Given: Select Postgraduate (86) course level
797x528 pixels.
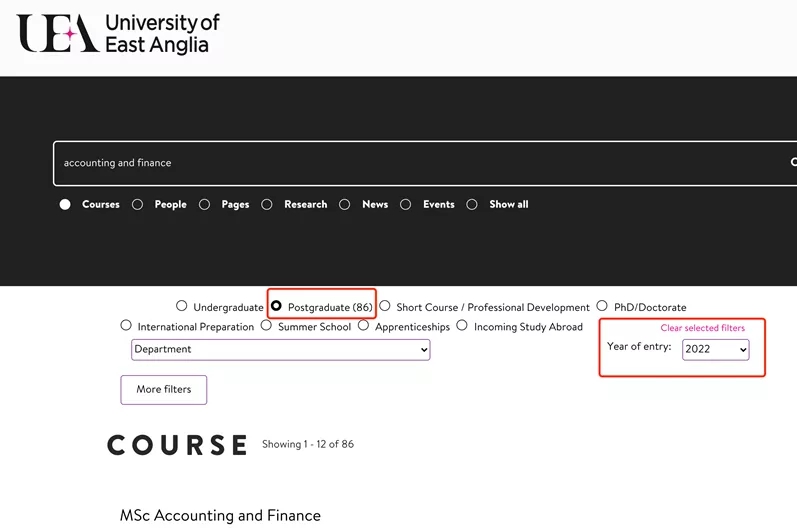Looking at the screenshot, I should point(276,307).
